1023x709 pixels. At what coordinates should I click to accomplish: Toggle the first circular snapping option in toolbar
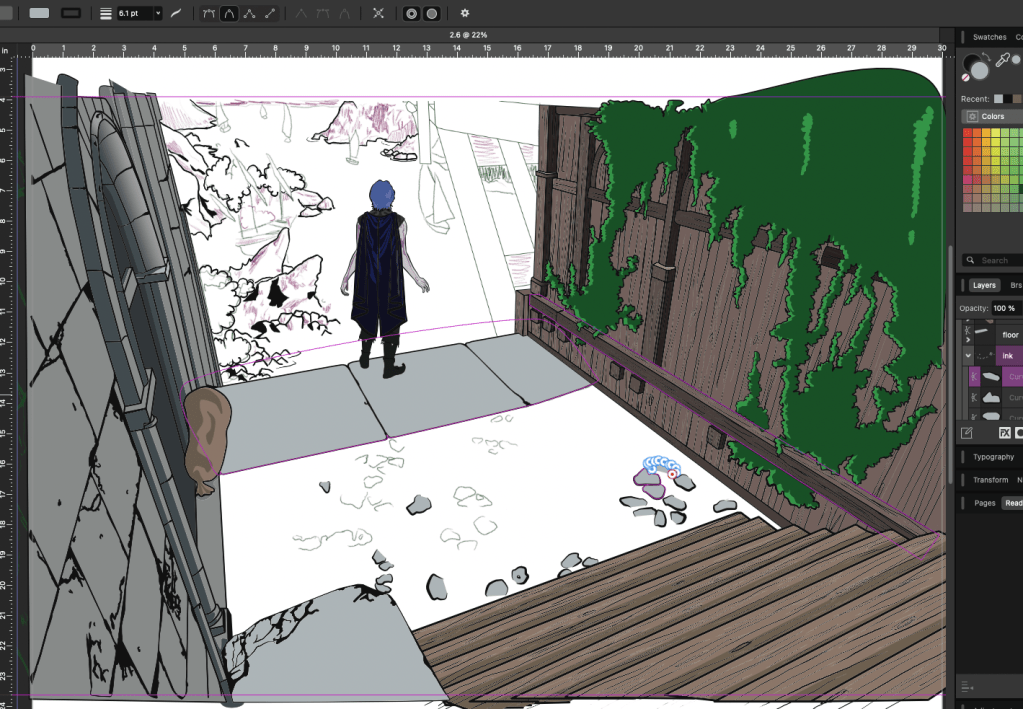[411, 14]
